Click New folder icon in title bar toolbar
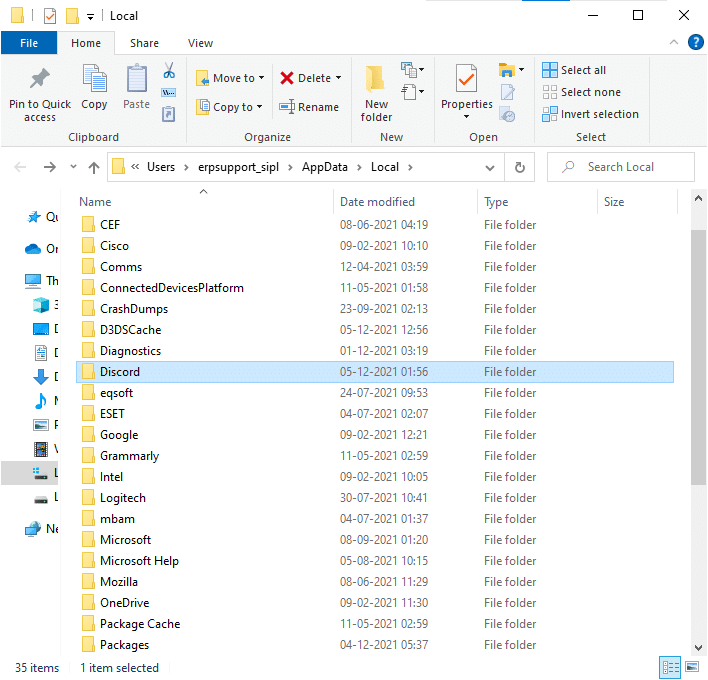Viewport: 708px width, 680px height. point(72,16)
